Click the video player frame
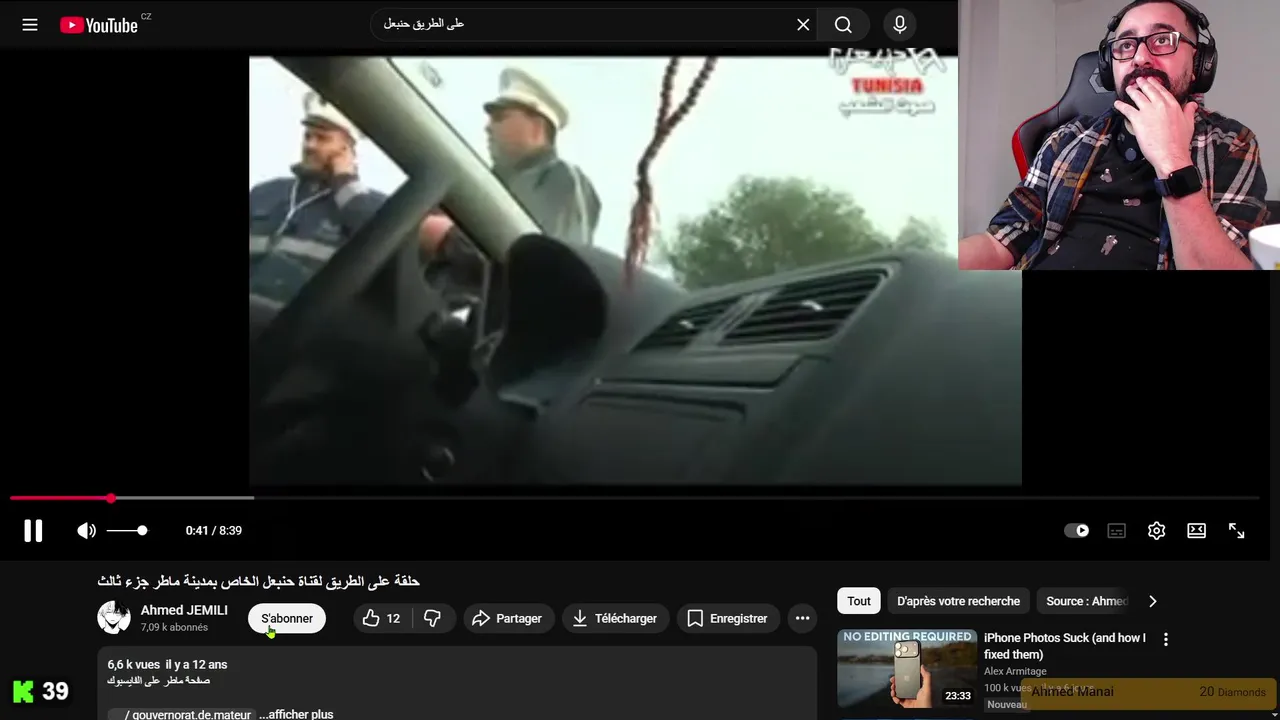 tap(635, 270)
